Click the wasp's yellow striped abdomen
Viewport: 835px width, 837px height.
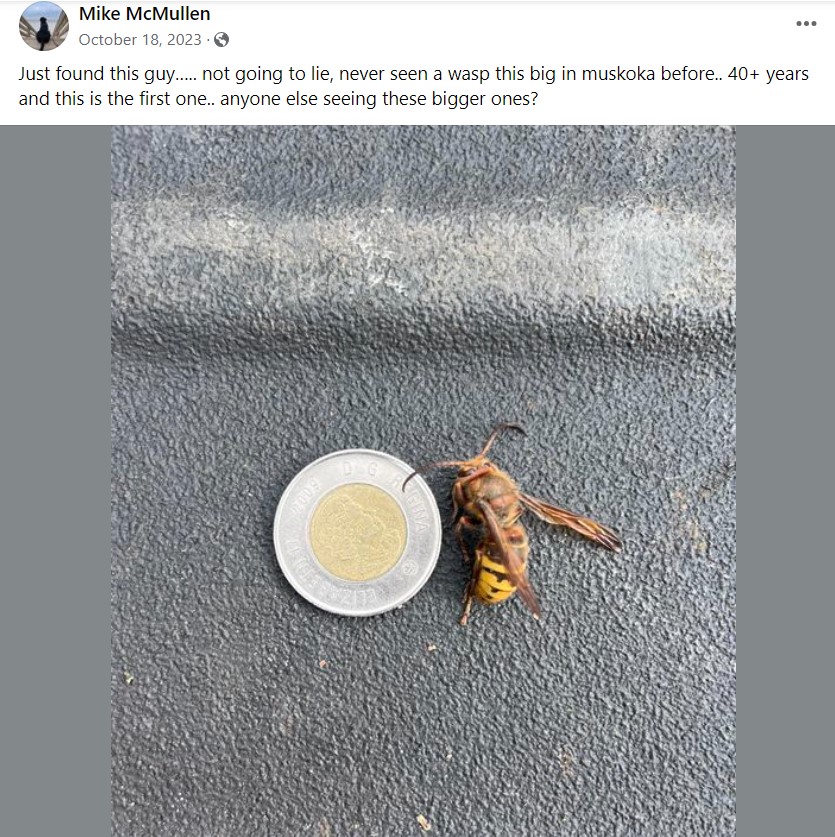click(494, 577)
